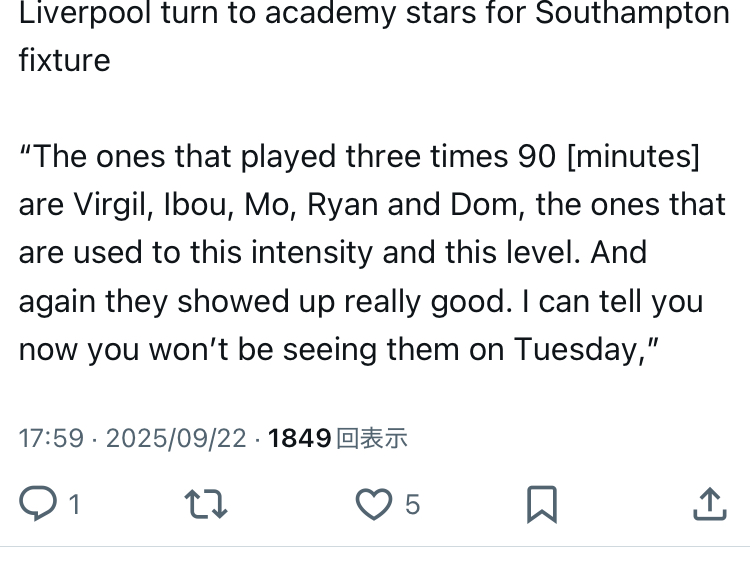
Task: Like the post with the heart icon
Action: [x=373, y=504]
